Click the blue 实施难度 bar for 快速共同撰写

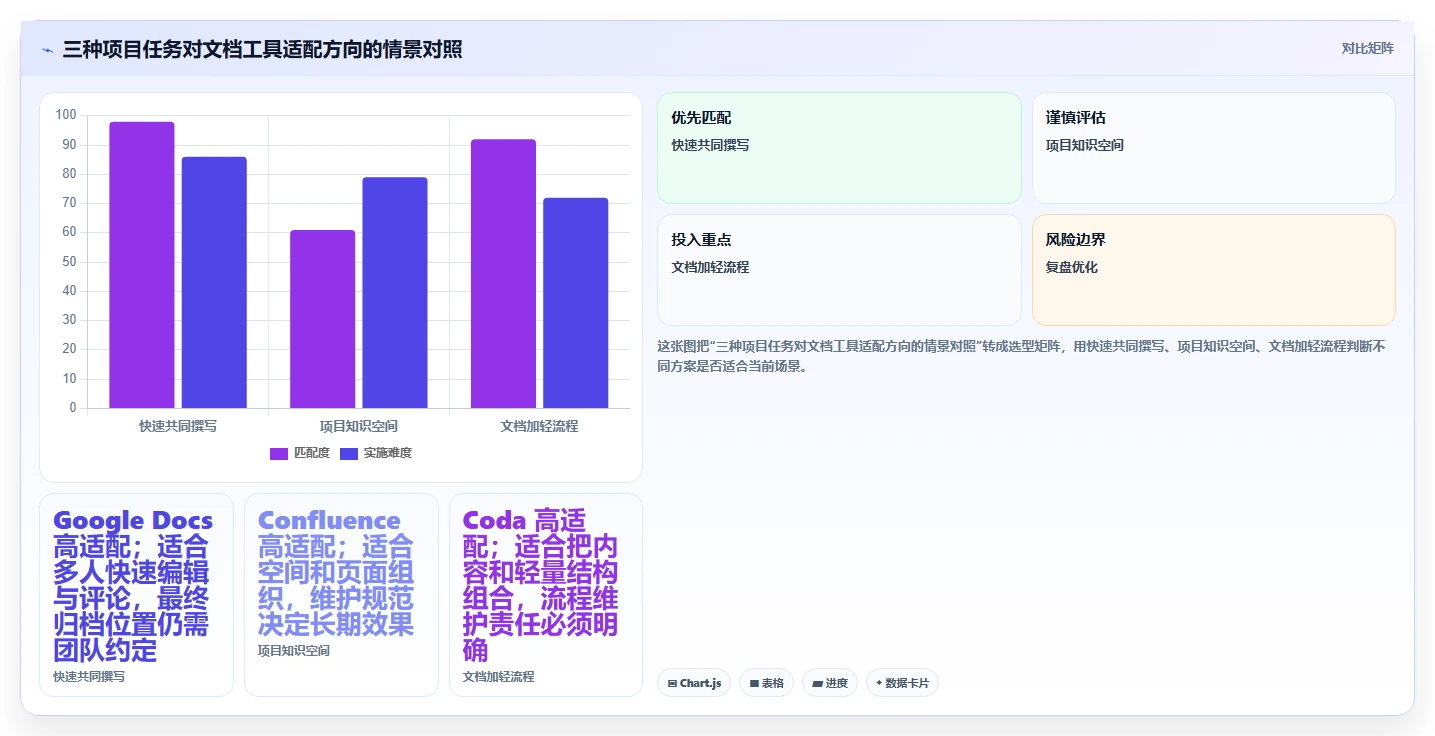214,282
